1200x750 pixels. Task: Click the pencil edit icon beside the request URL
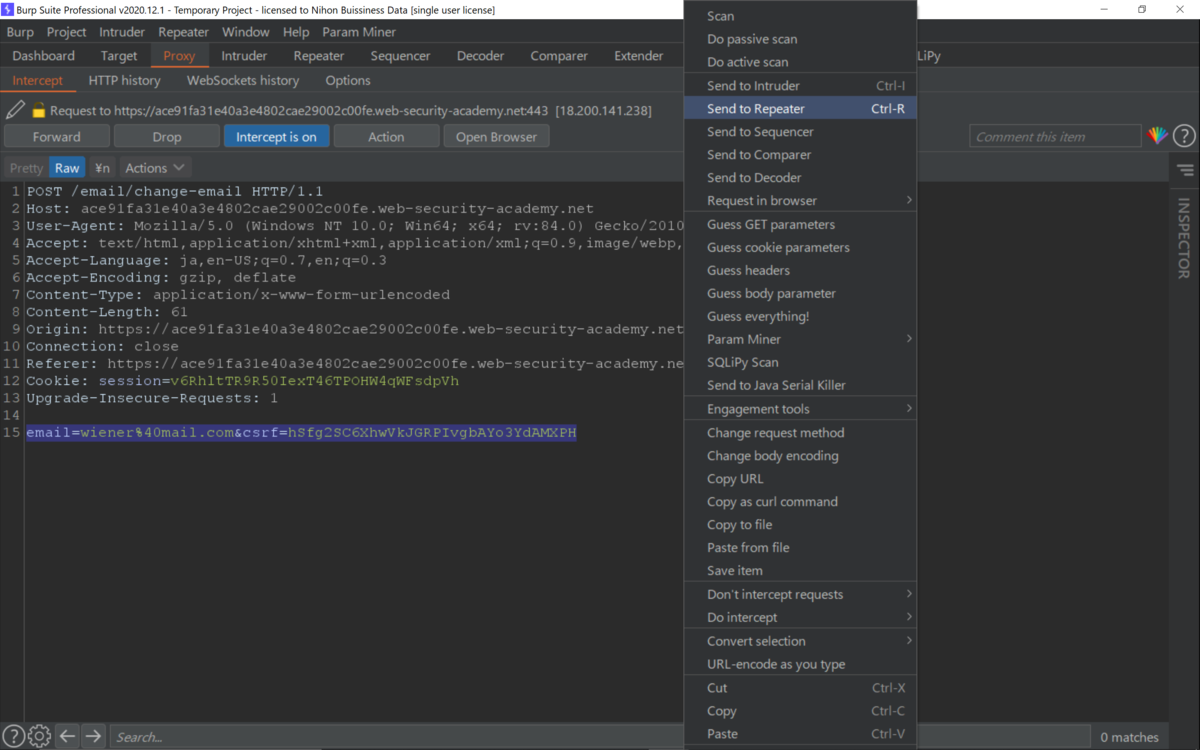tap(15, 111)
